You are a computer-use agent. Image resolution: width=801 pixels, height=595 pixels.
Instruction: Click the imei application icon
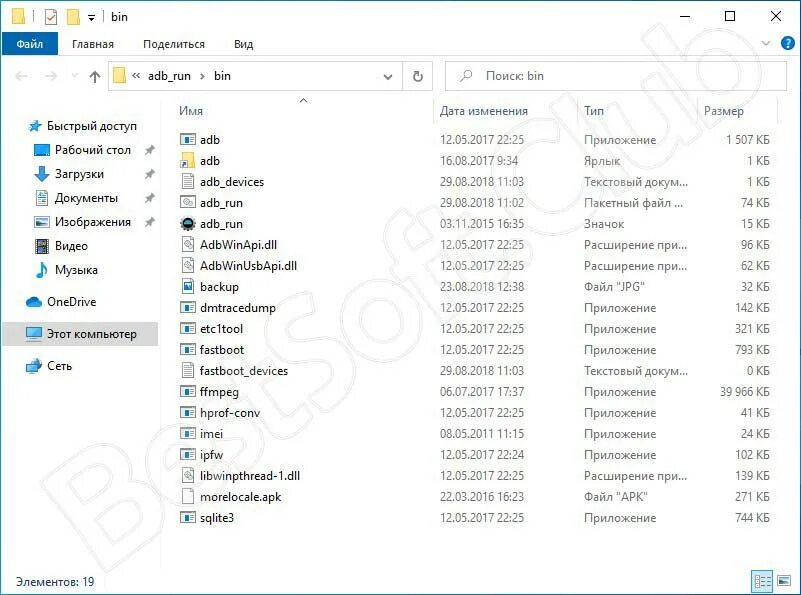tap(188, 433)
